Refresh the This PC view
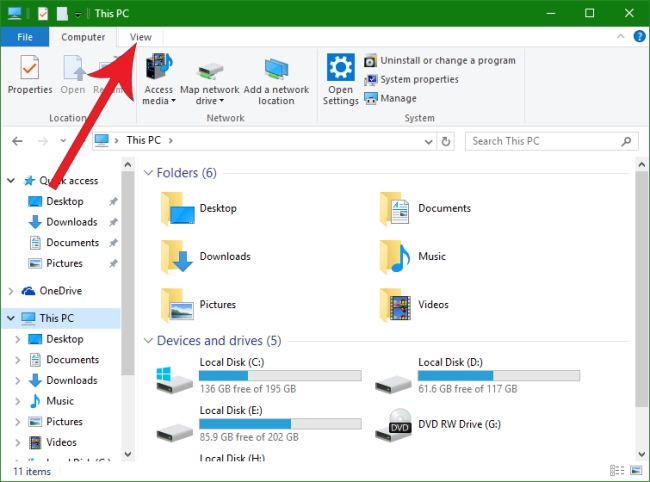The image size is (650, 482). 446,142
